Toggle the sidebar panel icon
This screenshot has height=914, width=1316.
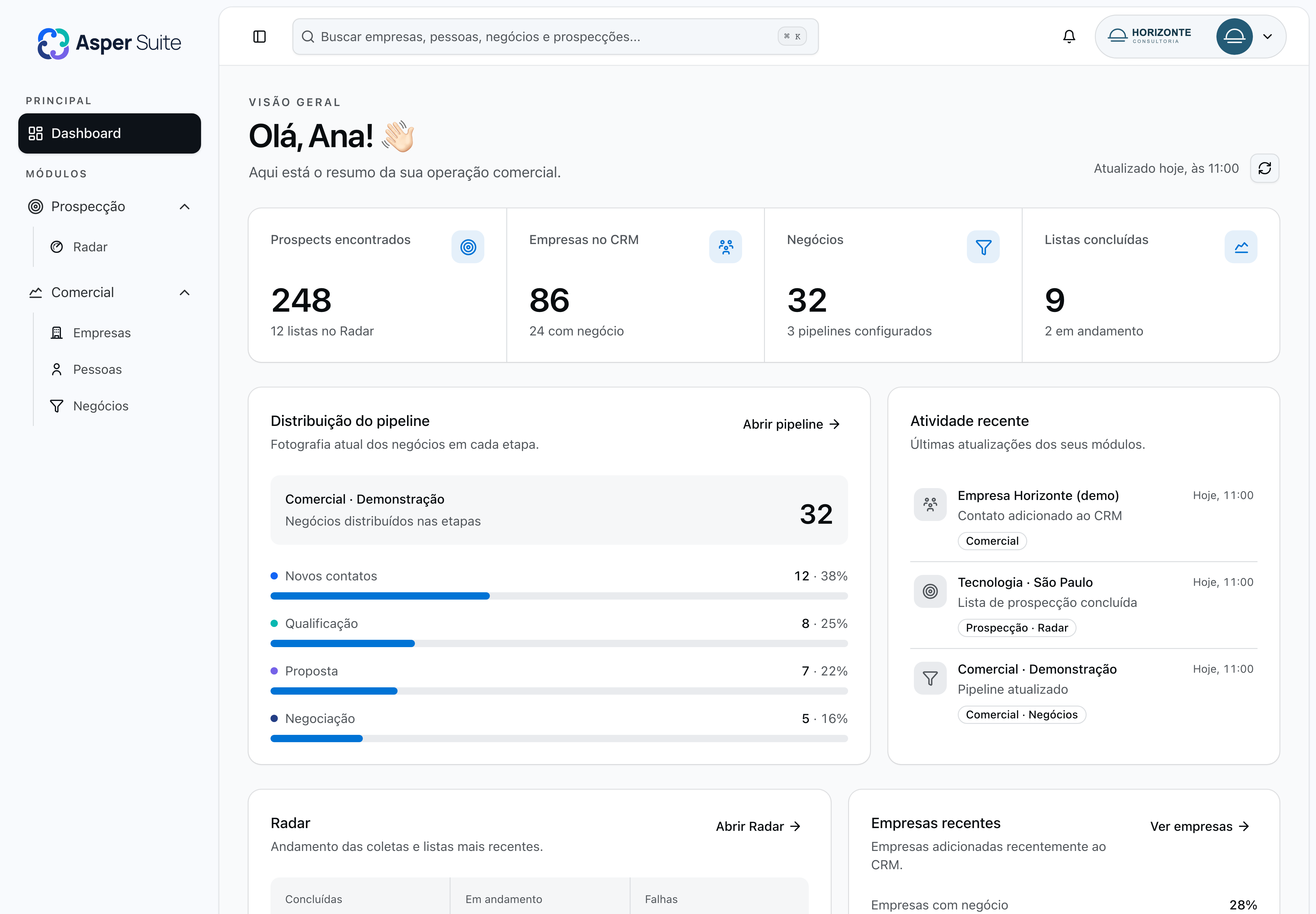tap(260, 37)
